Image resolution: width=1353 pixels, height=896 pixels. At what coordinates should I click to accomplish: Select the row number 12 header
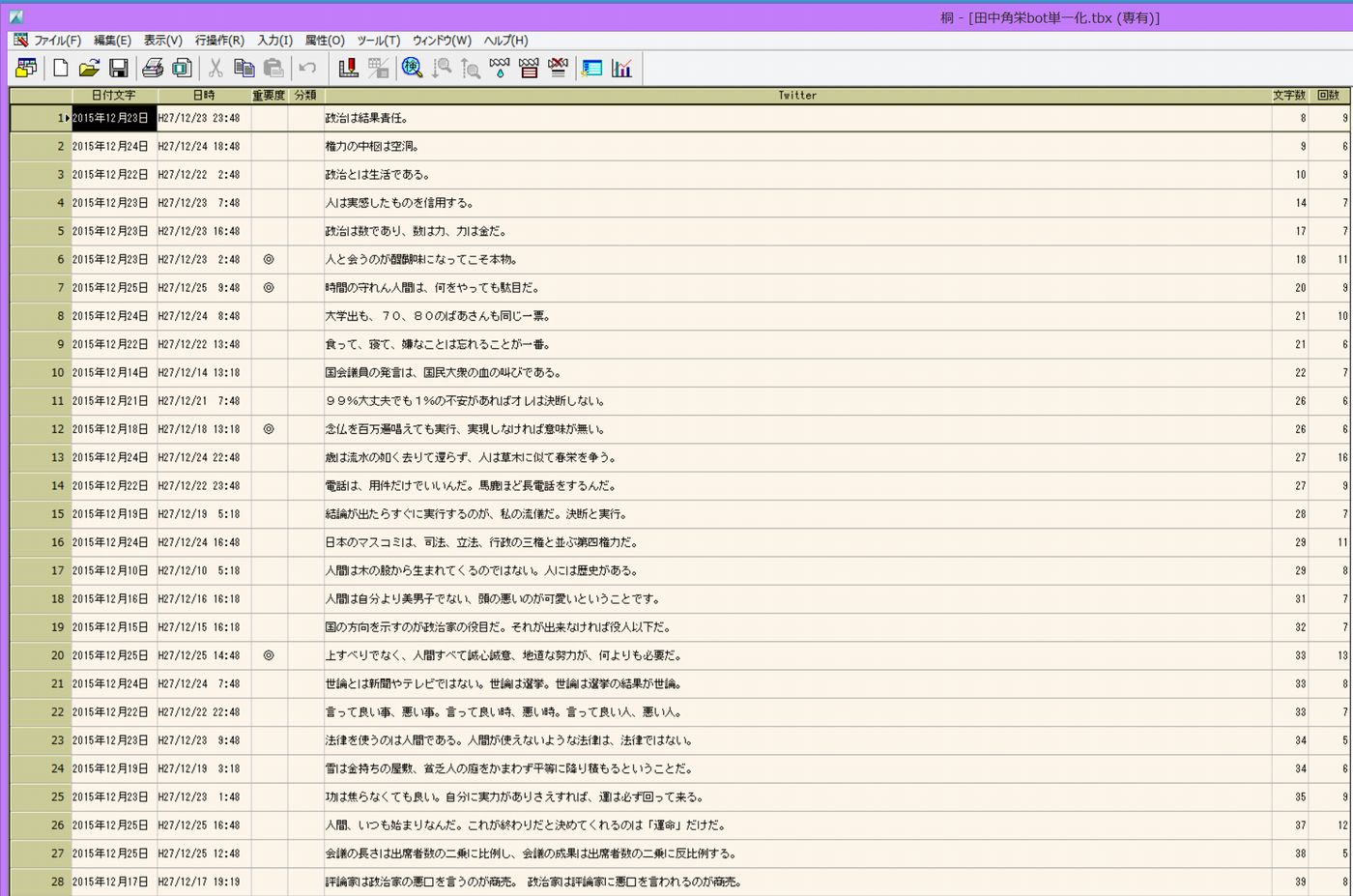(41, 429)
